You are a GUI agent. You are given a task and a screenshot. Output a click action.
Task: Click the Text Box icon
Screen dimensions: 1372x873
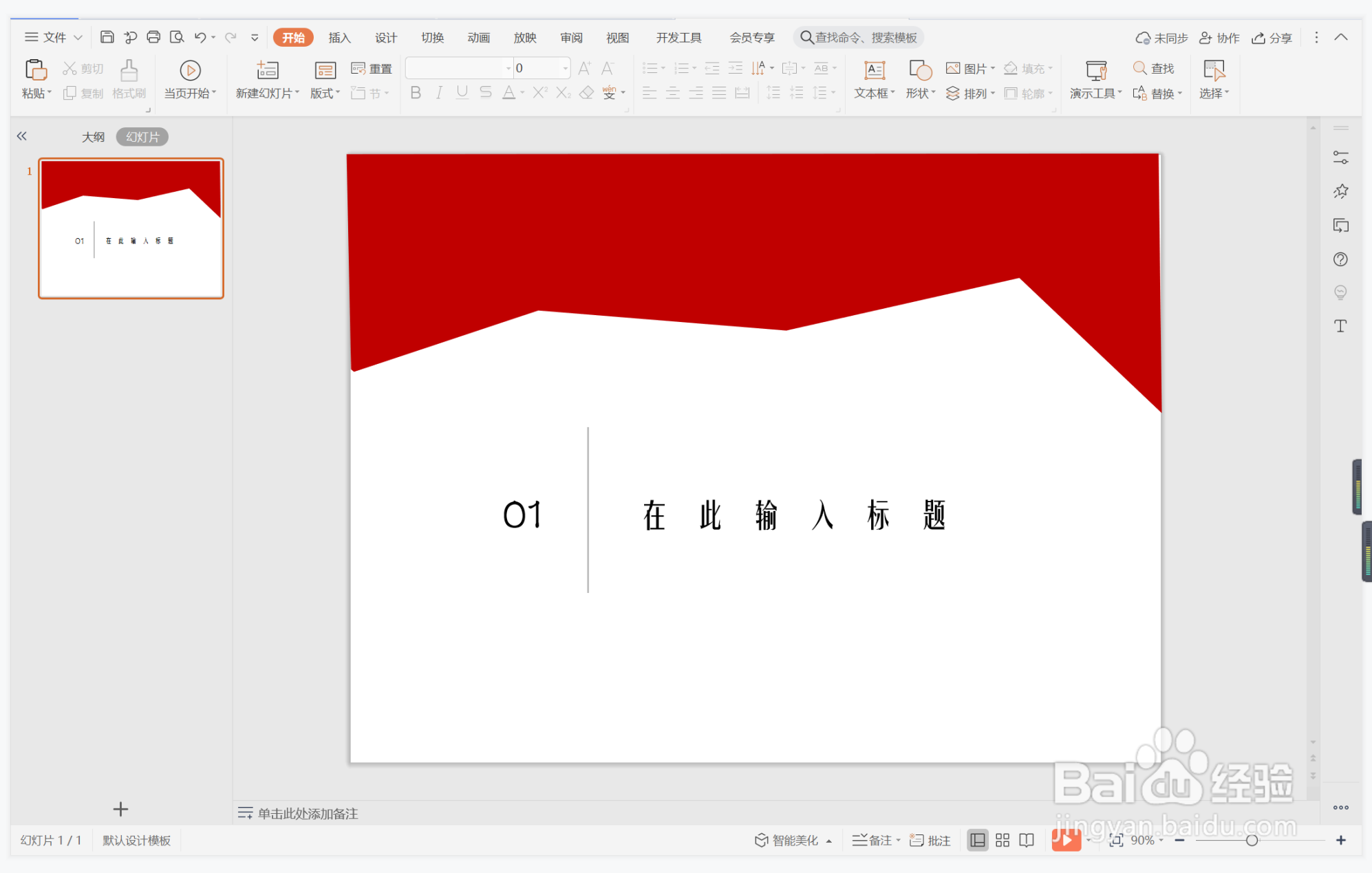[x=874, y=70]
